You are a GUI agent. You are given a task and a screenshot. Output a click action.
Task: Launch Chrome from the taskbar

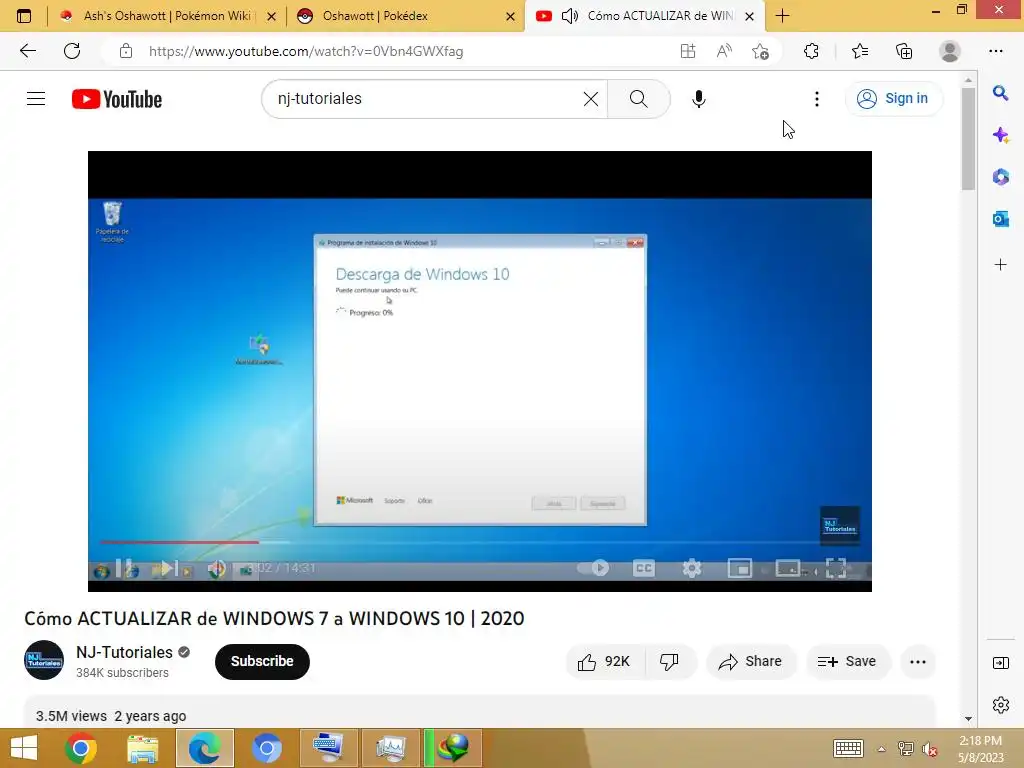click(81, 748)
